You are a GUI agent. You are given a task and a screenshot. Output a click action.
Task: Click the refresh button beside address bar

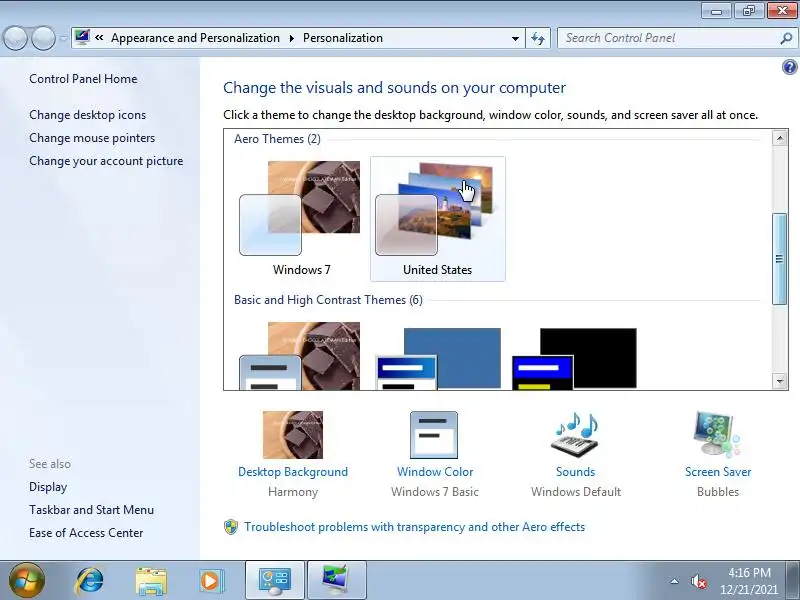click(538, 38)
